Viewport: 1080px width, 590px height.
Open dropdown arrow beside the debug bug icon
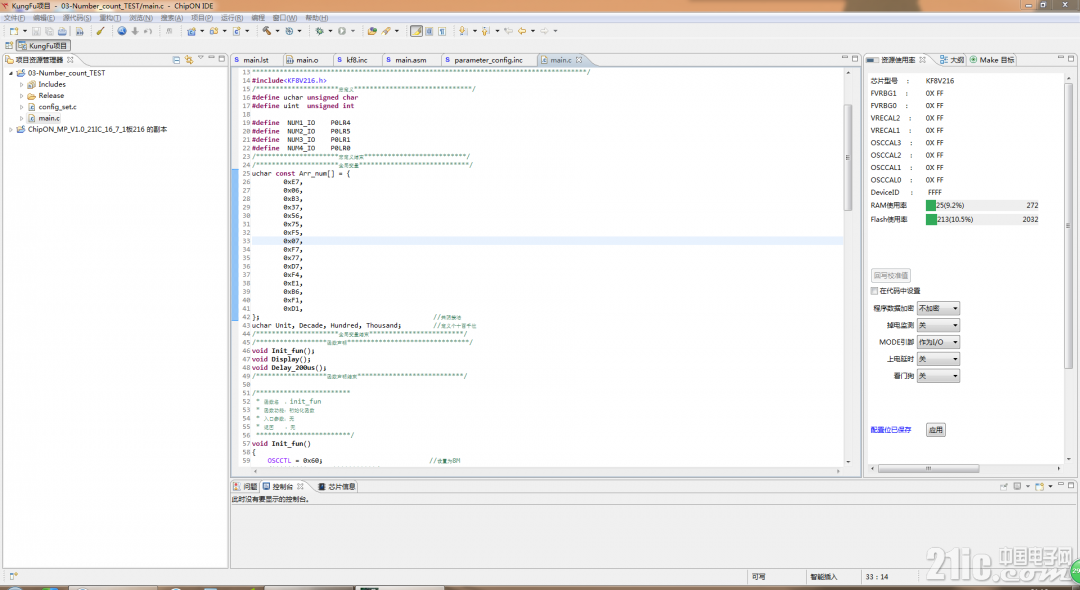(331, 31)
